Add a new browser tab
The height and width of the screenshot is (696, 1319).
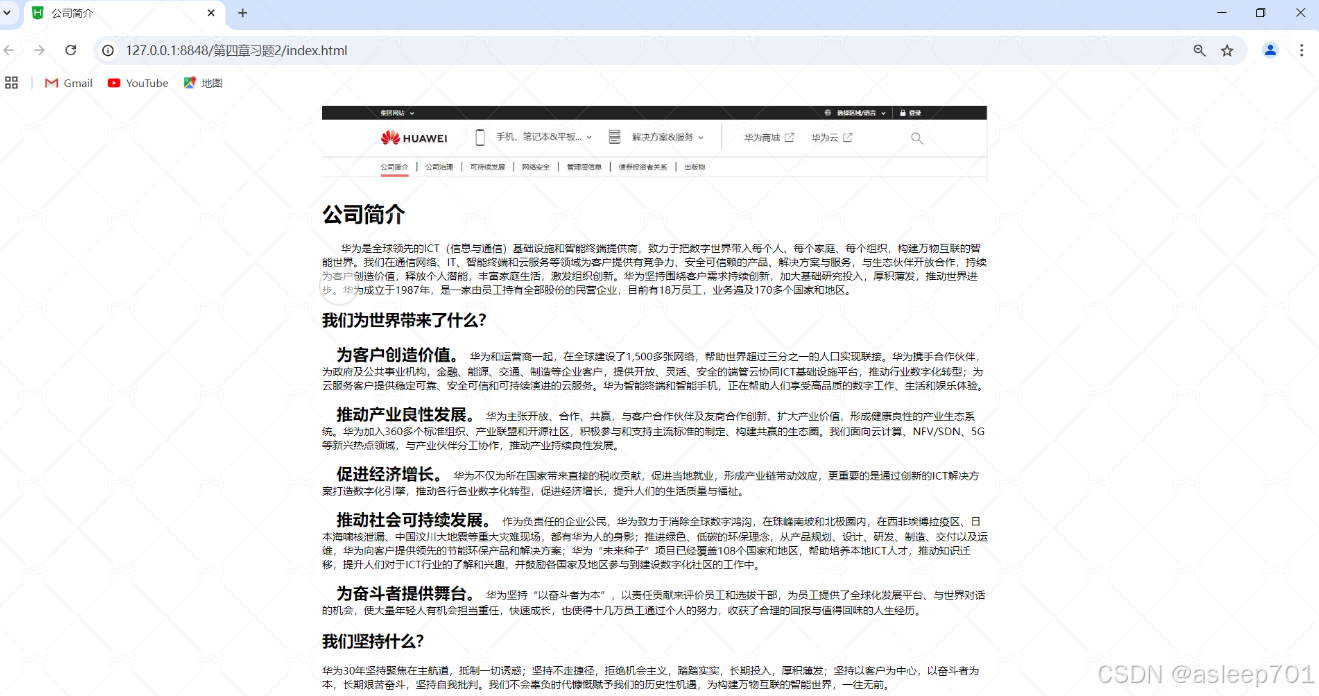coord(242,13)
